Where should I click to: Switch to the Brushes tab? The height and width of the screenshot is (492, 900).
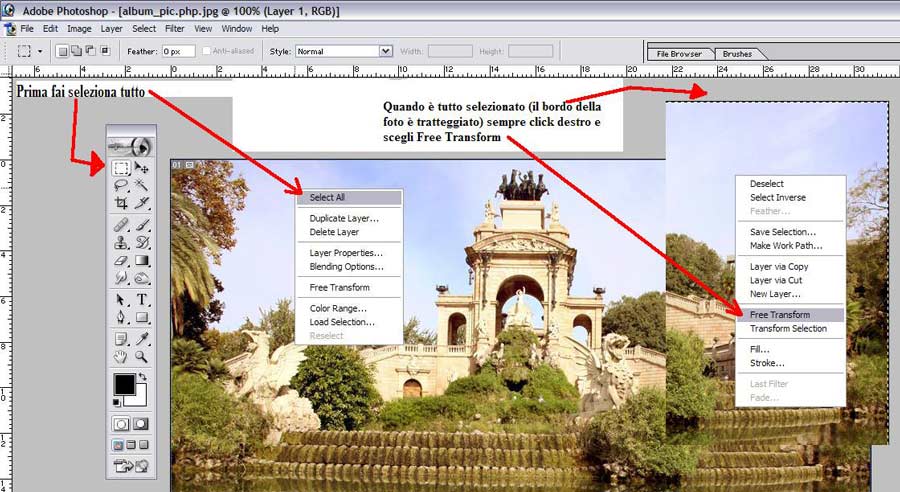[737, 54]
